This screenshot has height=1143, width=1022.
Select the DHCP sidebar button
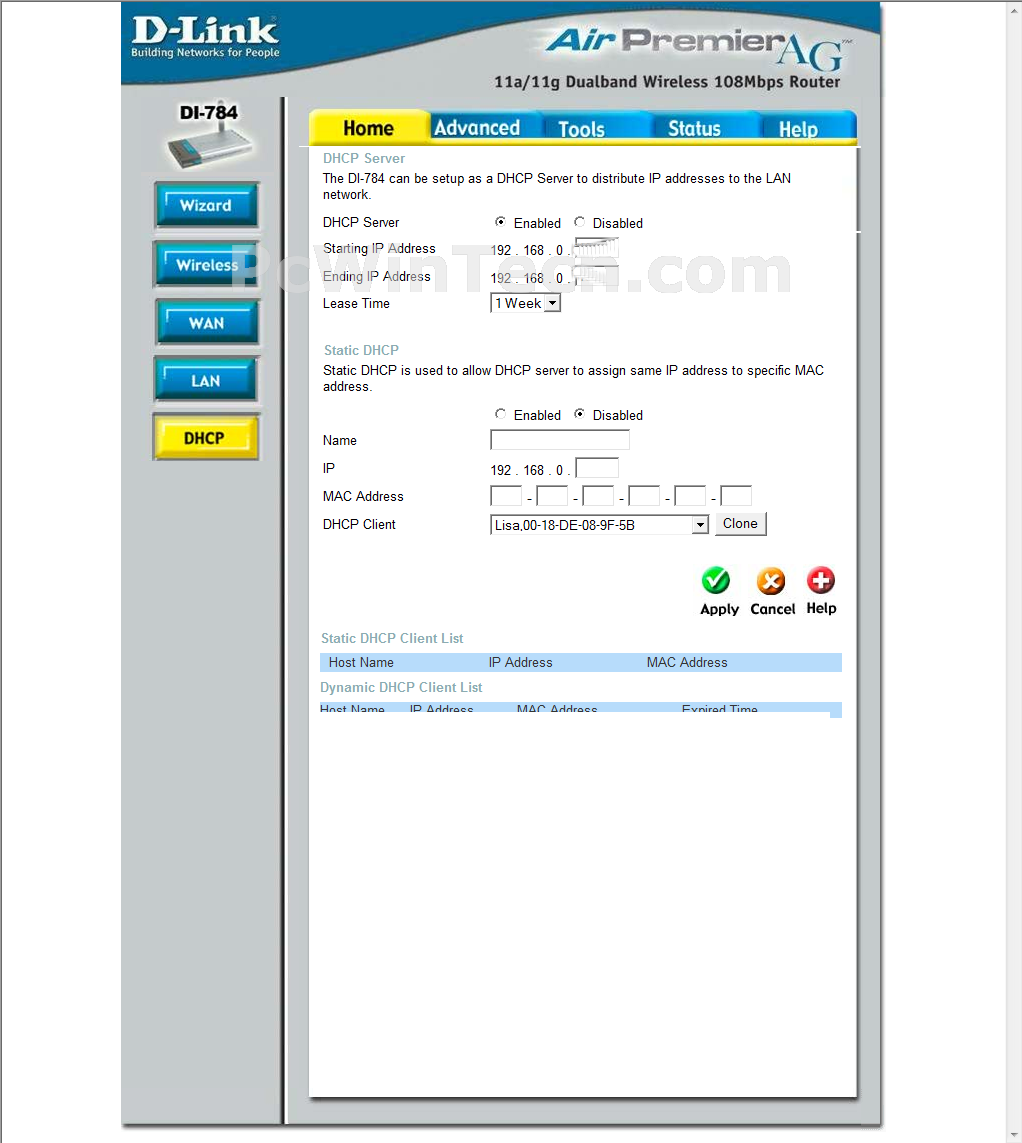click(206, 438)
